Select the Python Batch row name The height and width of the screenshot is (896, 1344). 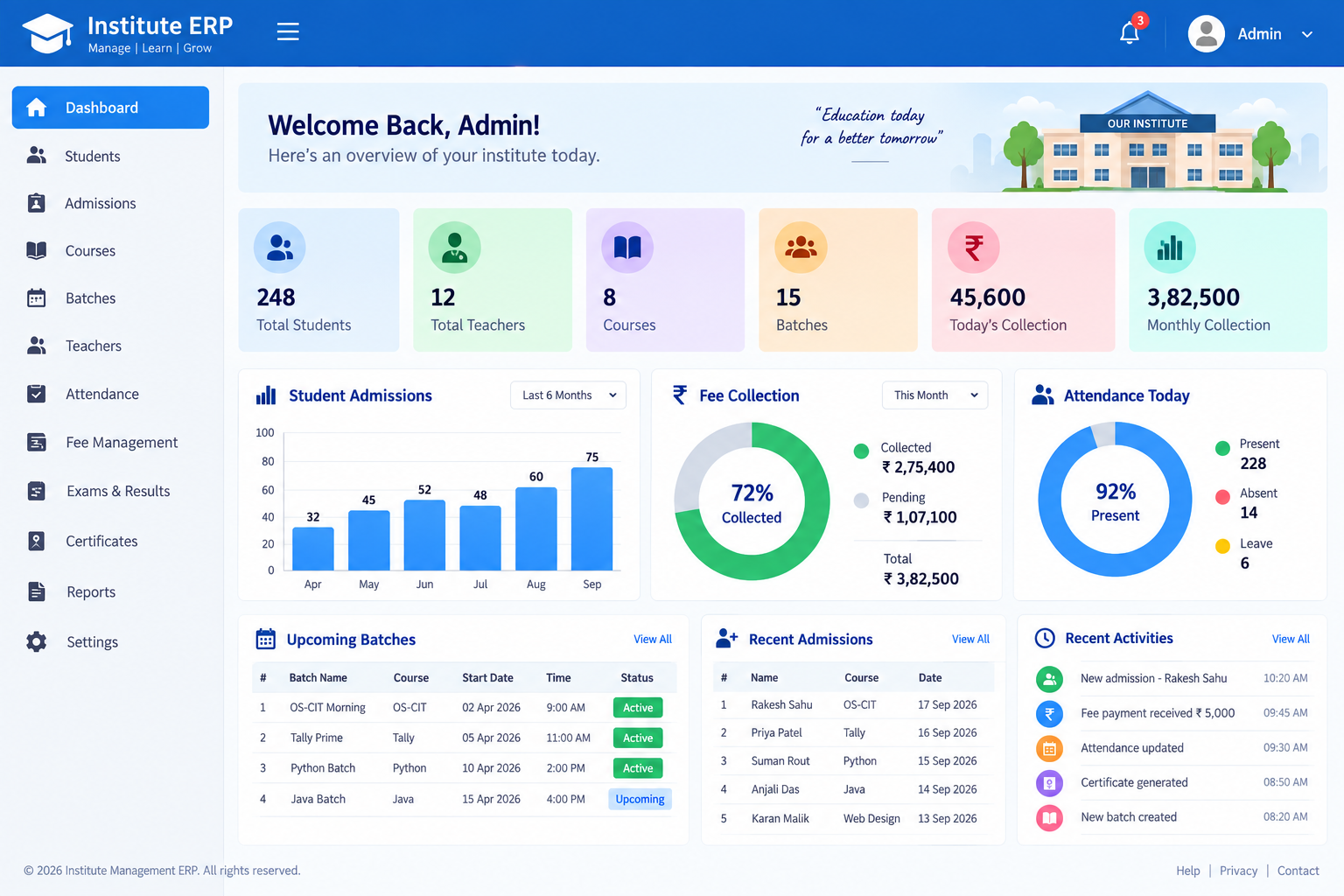tap(323, 768)
